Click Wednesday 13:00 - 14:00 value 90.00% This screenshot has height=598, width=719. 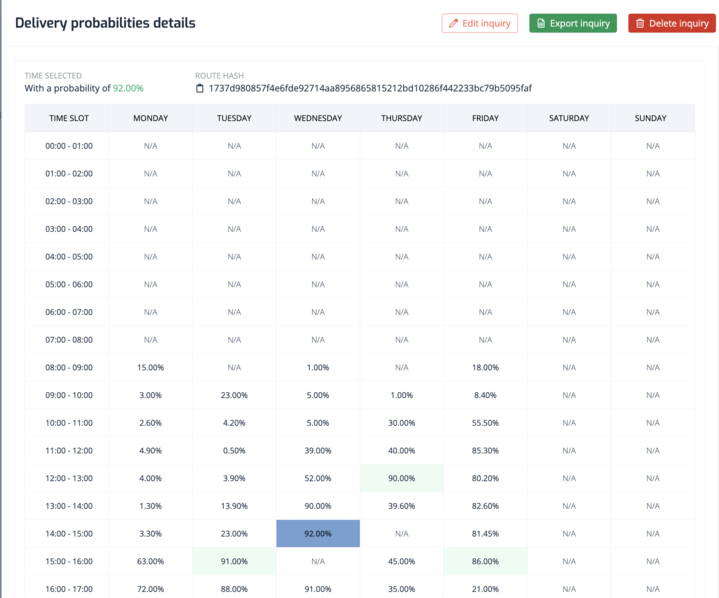click(x=318, y=506)
